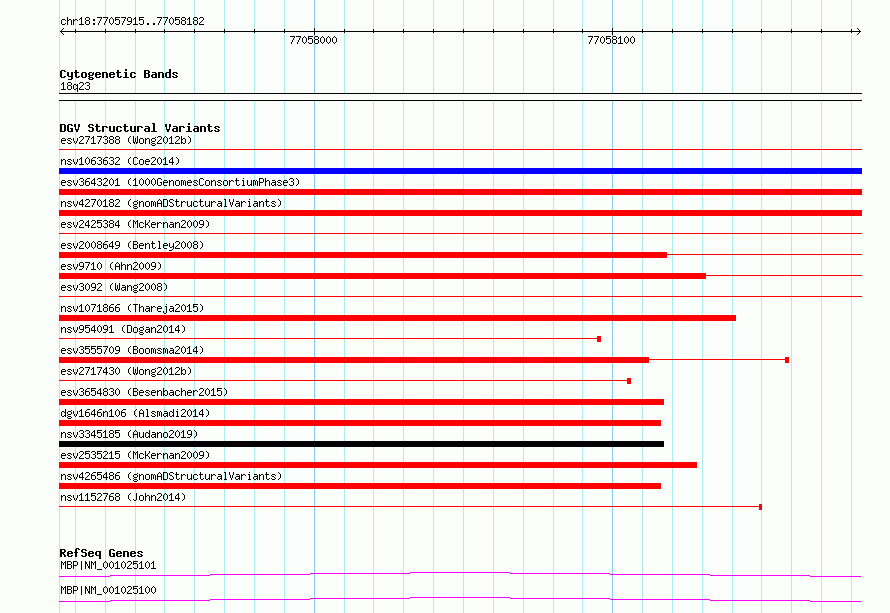Image resolution: width=890 pixels, height=613 pixels.
Task: Click the left arrow of the ruler
Action: 62,31
